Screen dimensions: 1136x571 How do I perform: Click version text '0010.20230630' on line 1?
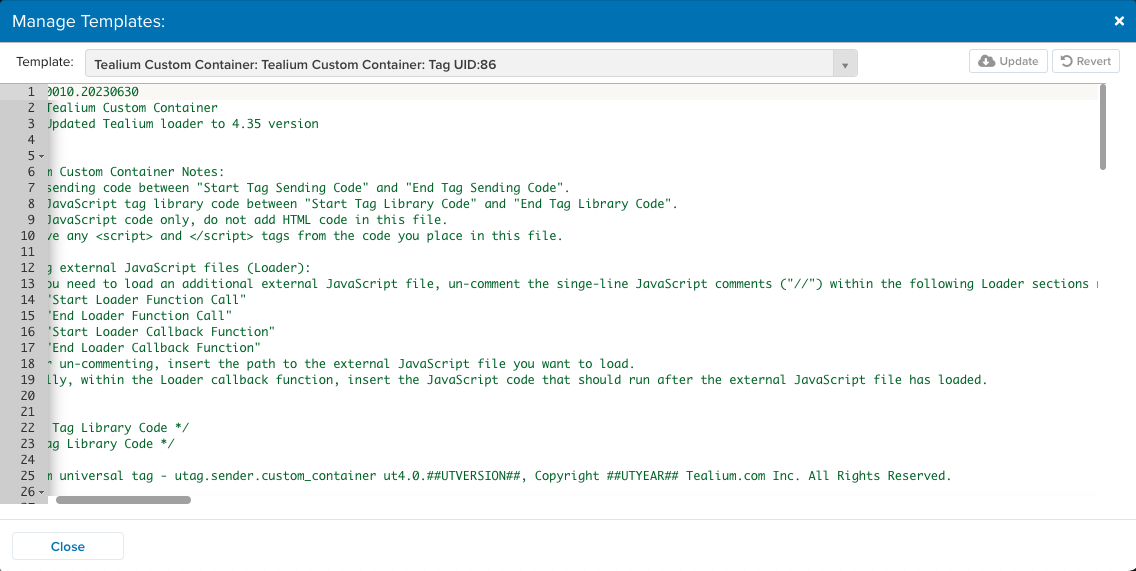point(93,92)
